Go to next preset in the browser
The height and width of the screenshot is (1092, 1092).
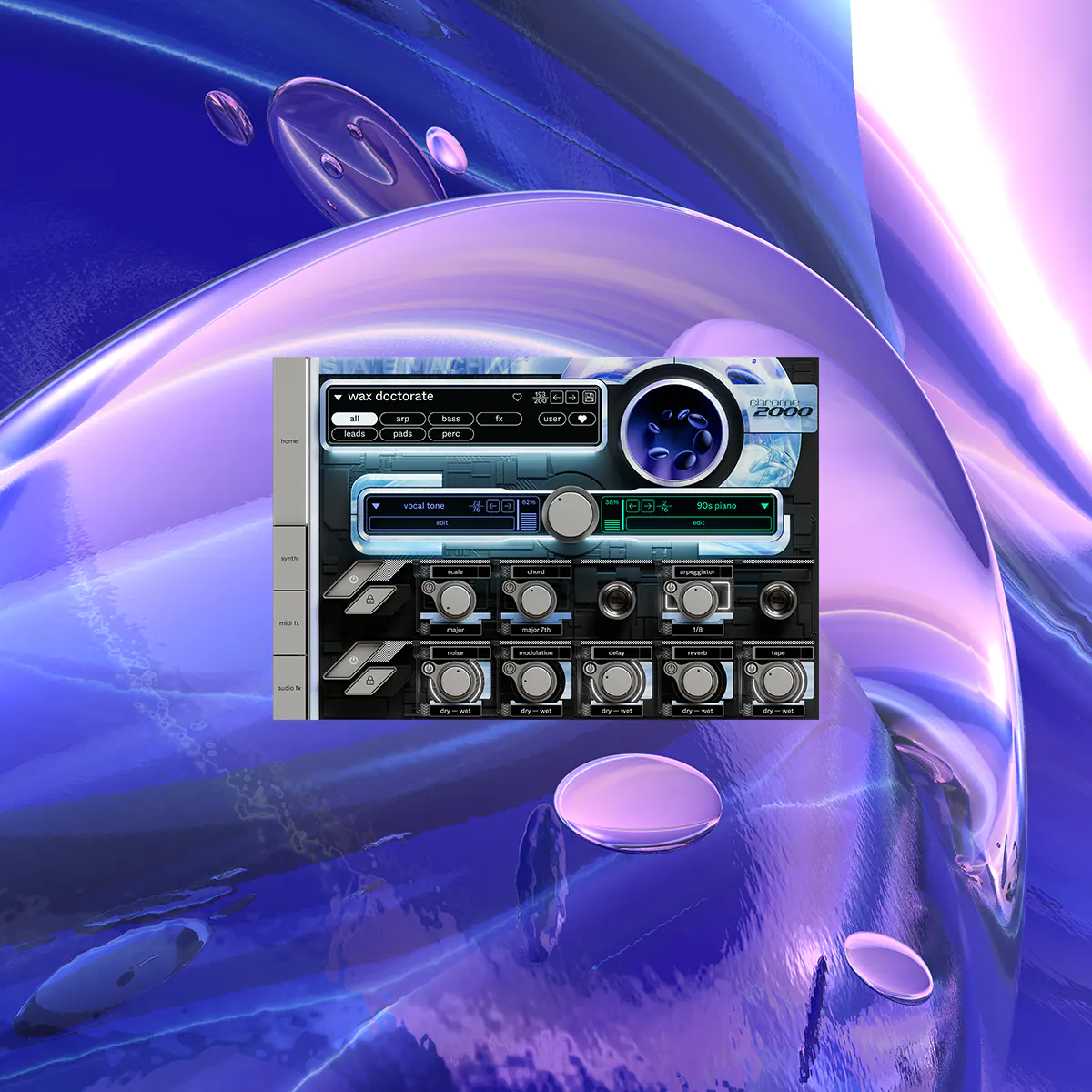[572, 398]
